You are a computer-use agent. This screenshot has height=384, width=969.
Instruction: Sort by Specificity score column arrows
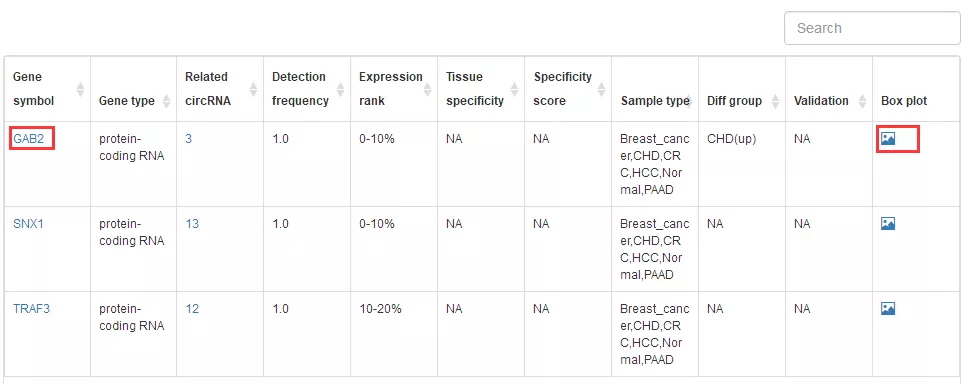point(601,90)
